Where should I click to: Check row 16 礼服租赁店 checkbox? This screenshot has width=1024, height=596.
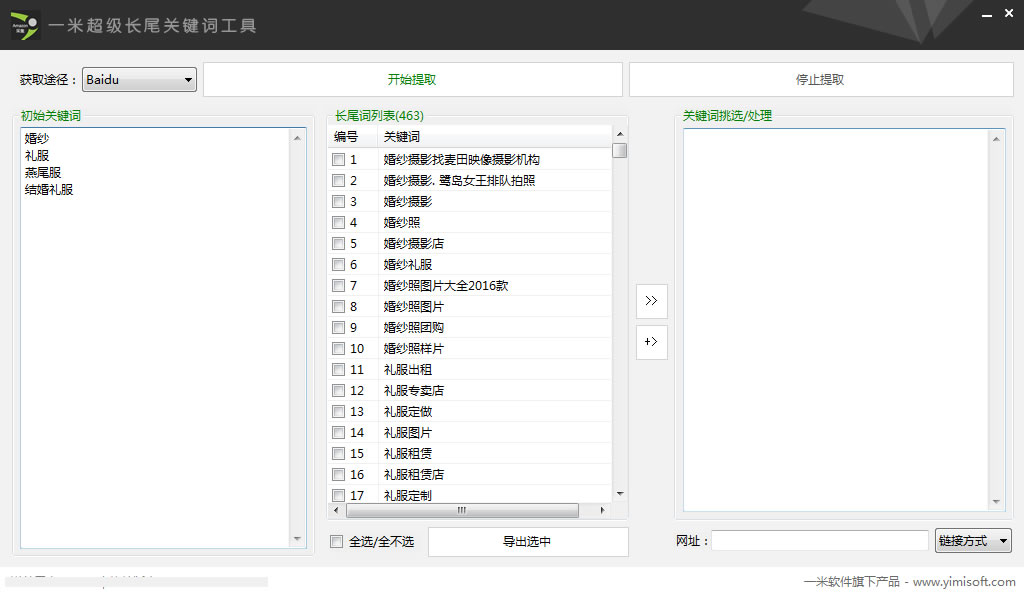pos(338,475)
